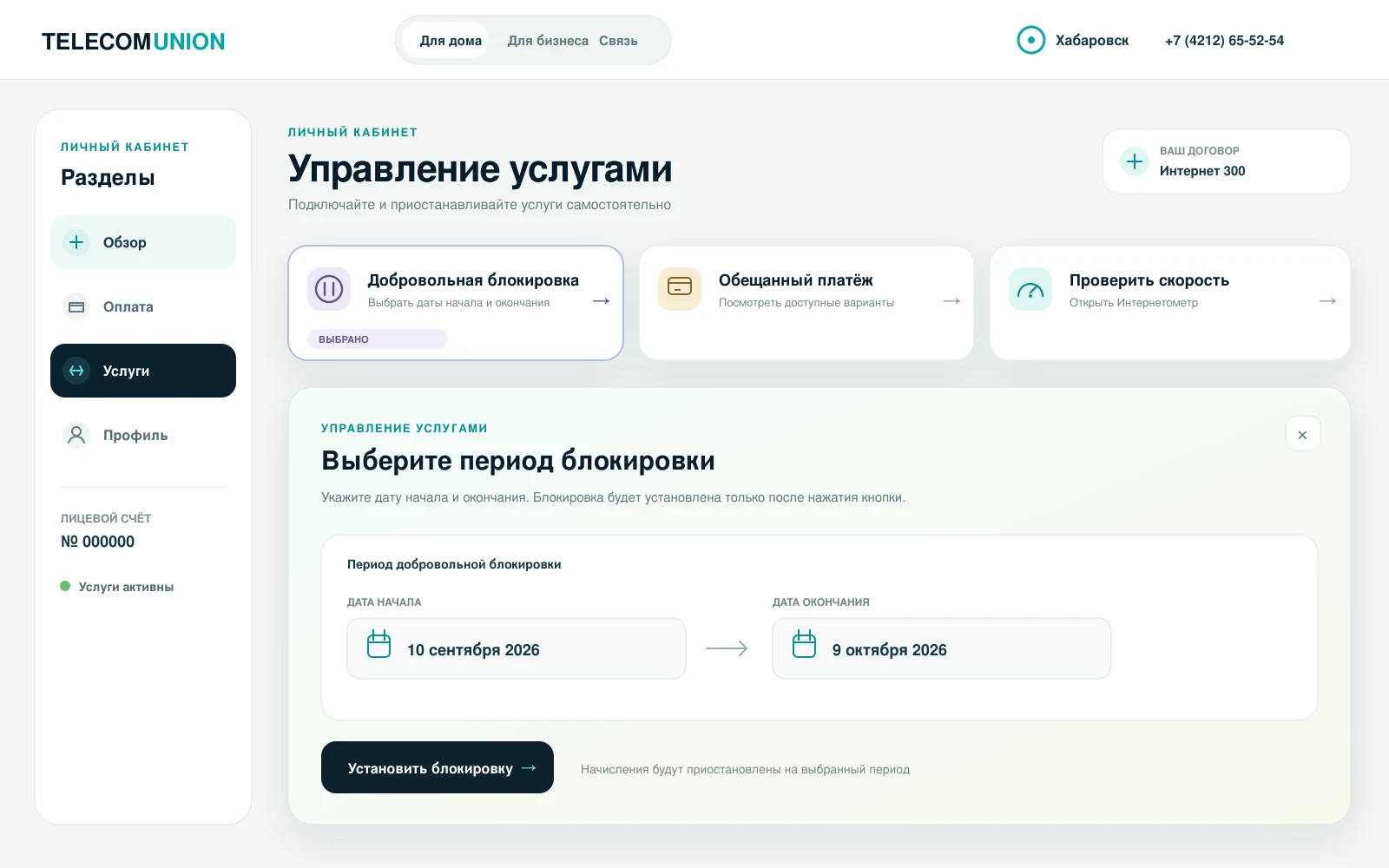This screenshot has height=868, width=1389.
Task: Go to the Обзор section
Action: pyautogui.click(x=143, y=242)
